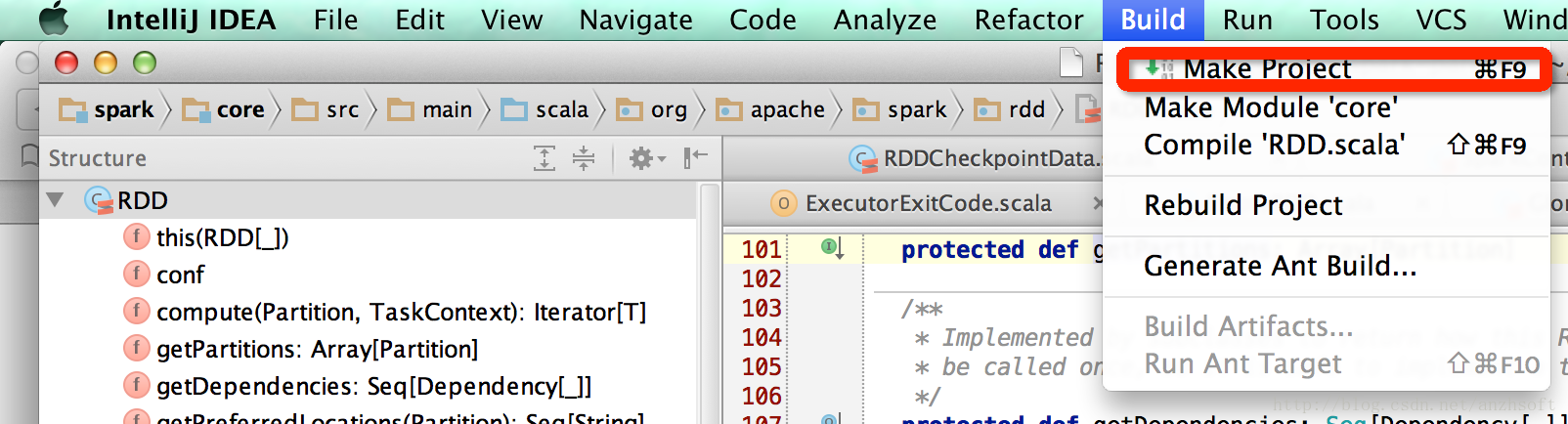Viewport: 1568px width, 424px height.
Task: Click the Expand All icon in Structure panel
Action: [544, 158]
